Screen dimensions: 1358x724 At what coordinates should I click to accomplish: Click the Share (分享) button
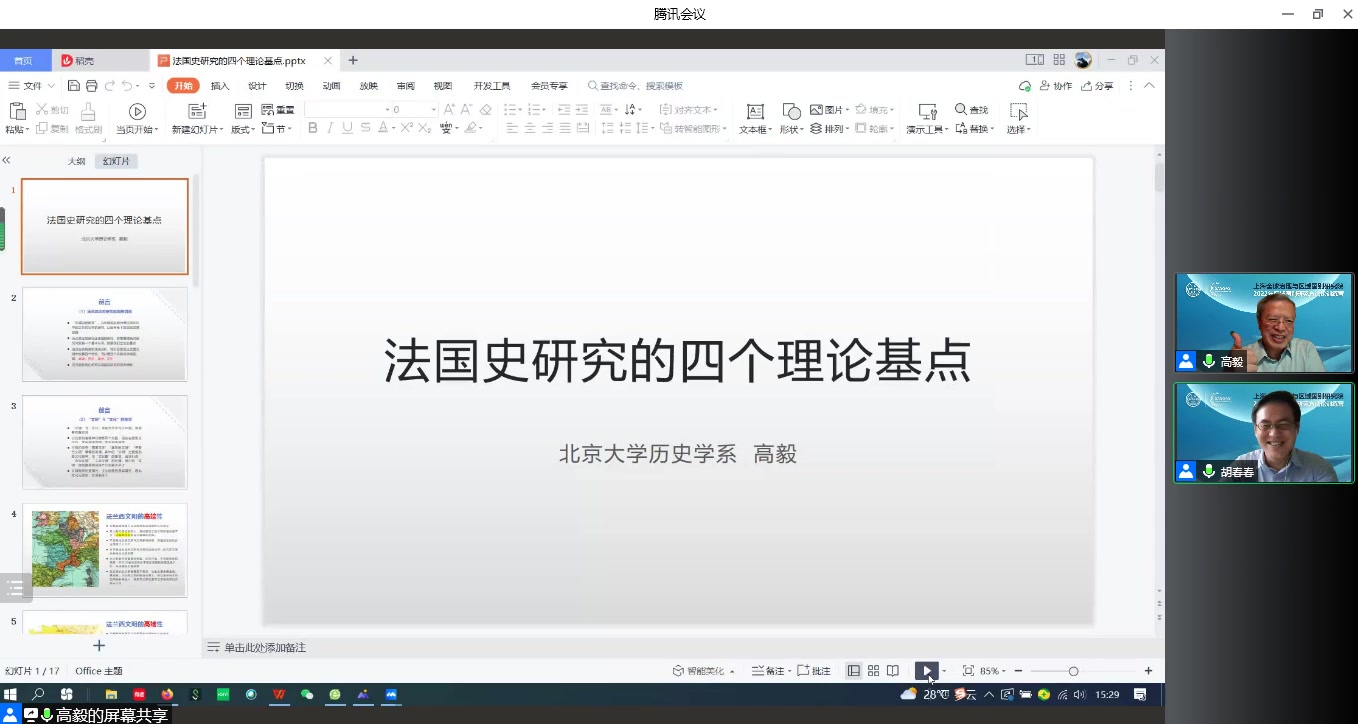1097,86
